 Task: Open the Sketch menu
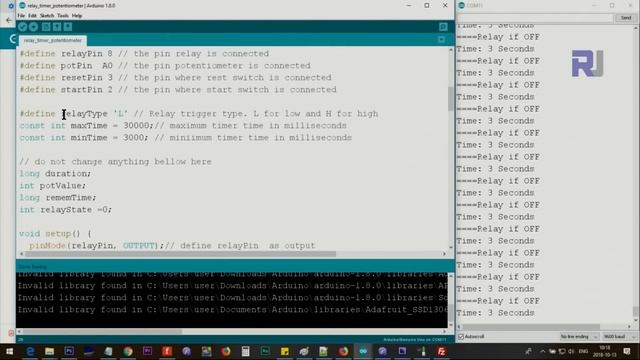pos(47,16)
